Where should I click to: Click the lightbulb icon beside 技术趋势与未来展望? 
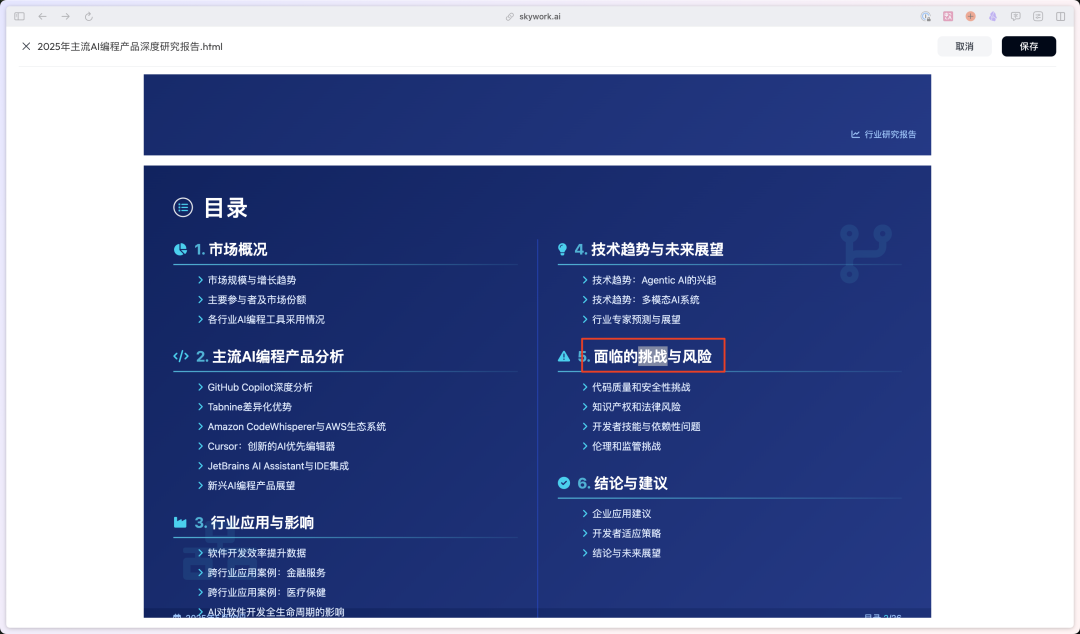pos(563,249)
